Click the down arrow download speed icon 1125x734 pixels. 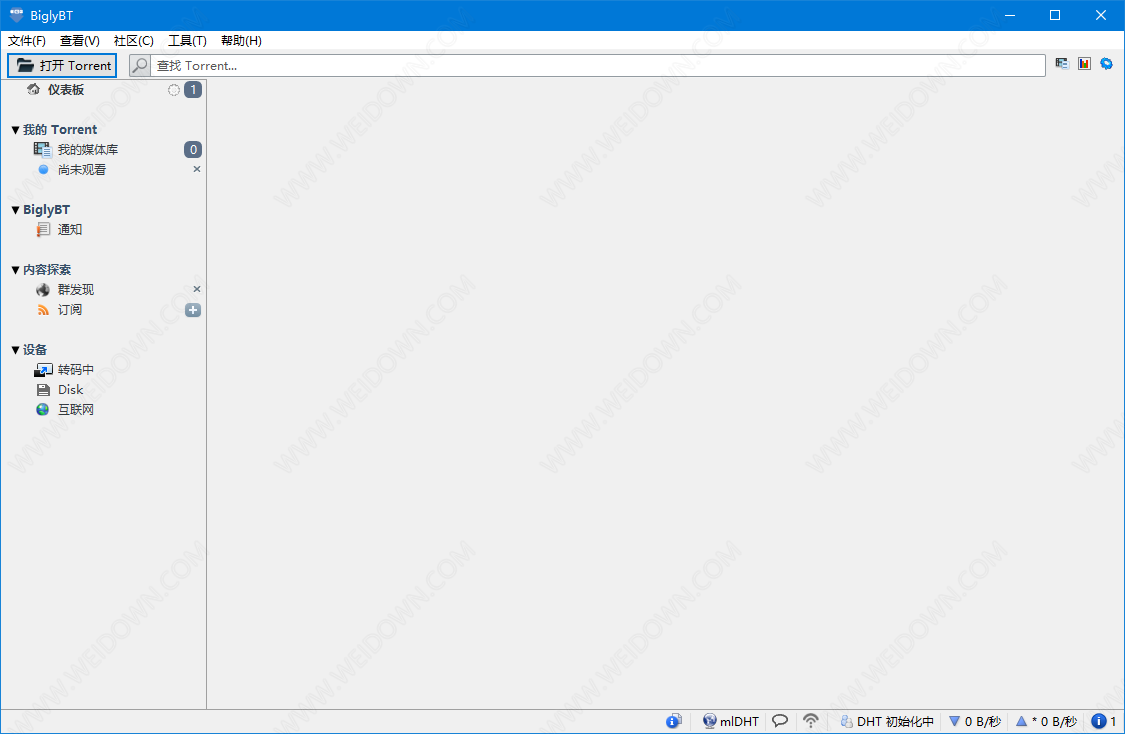(954, 721)
